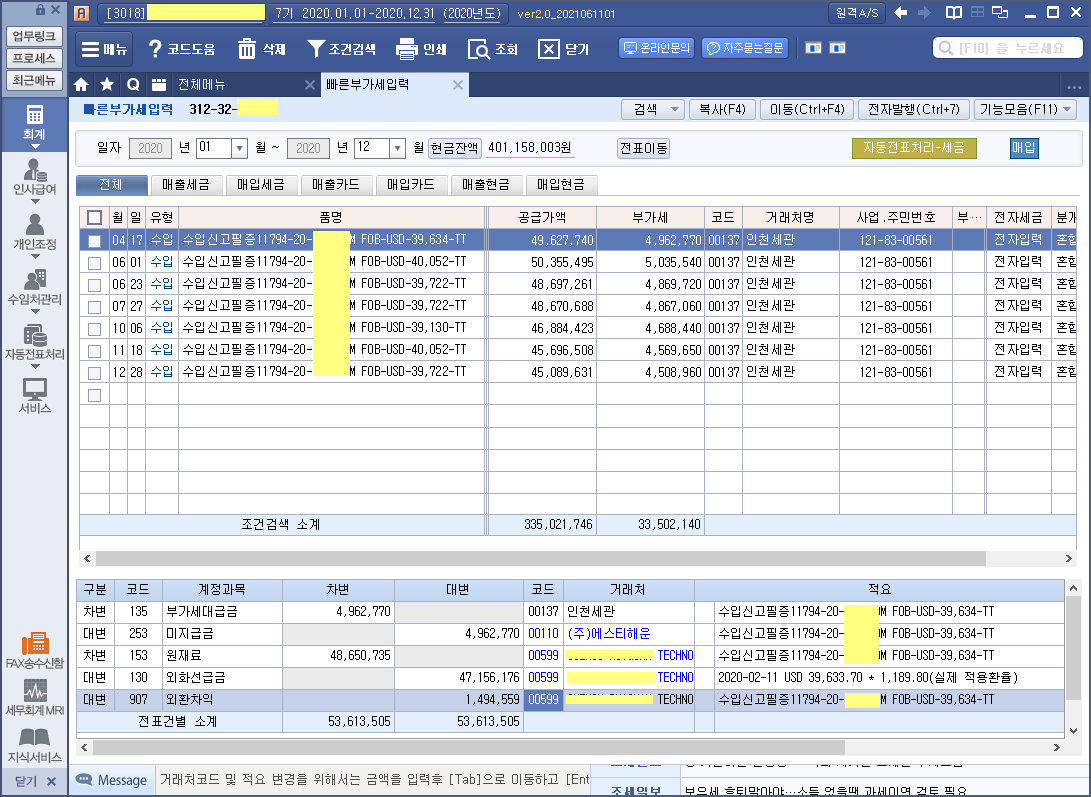1091x797 pixels.
Task: Open FAX송수신함 in sidebar
Action: coord(35,650)
